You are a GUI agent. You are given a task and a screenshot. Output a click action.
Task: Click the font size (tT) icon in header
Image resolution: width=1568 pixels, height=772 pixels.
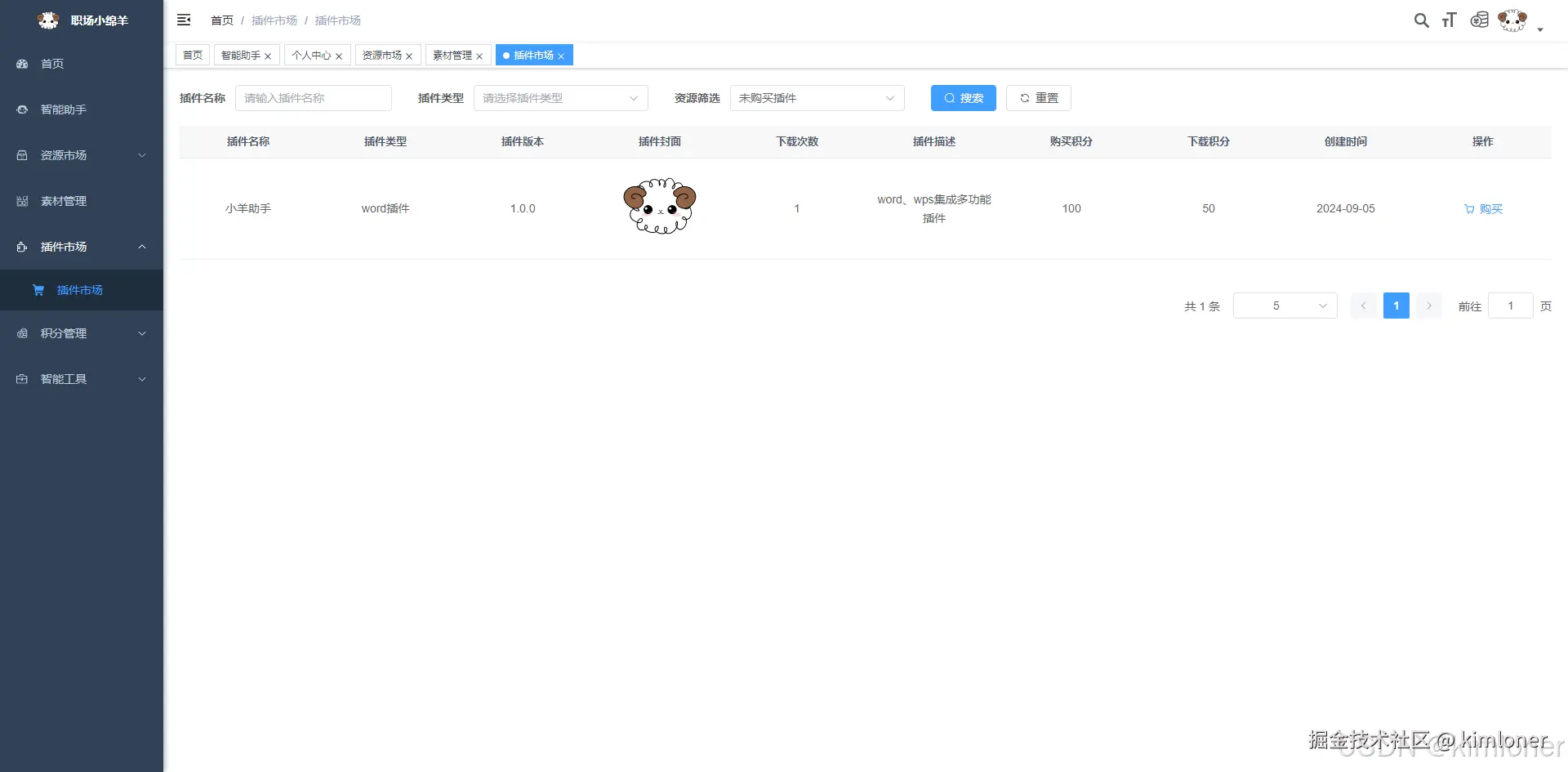coord(1450,20)
